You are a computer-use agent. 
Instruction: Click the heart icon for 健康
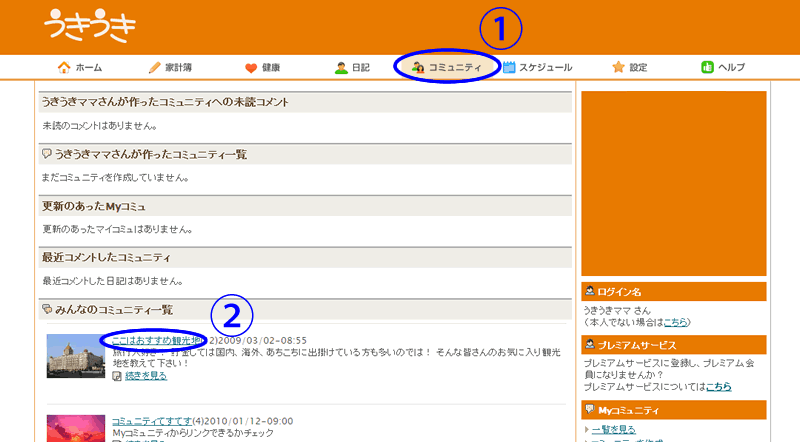click(251, 68)
